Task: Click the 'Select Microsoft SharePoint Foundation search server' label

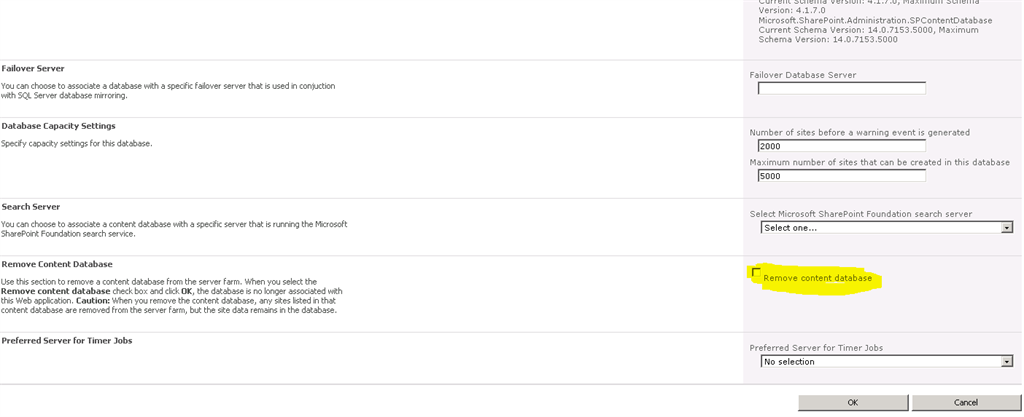Action: click(860, 214)
